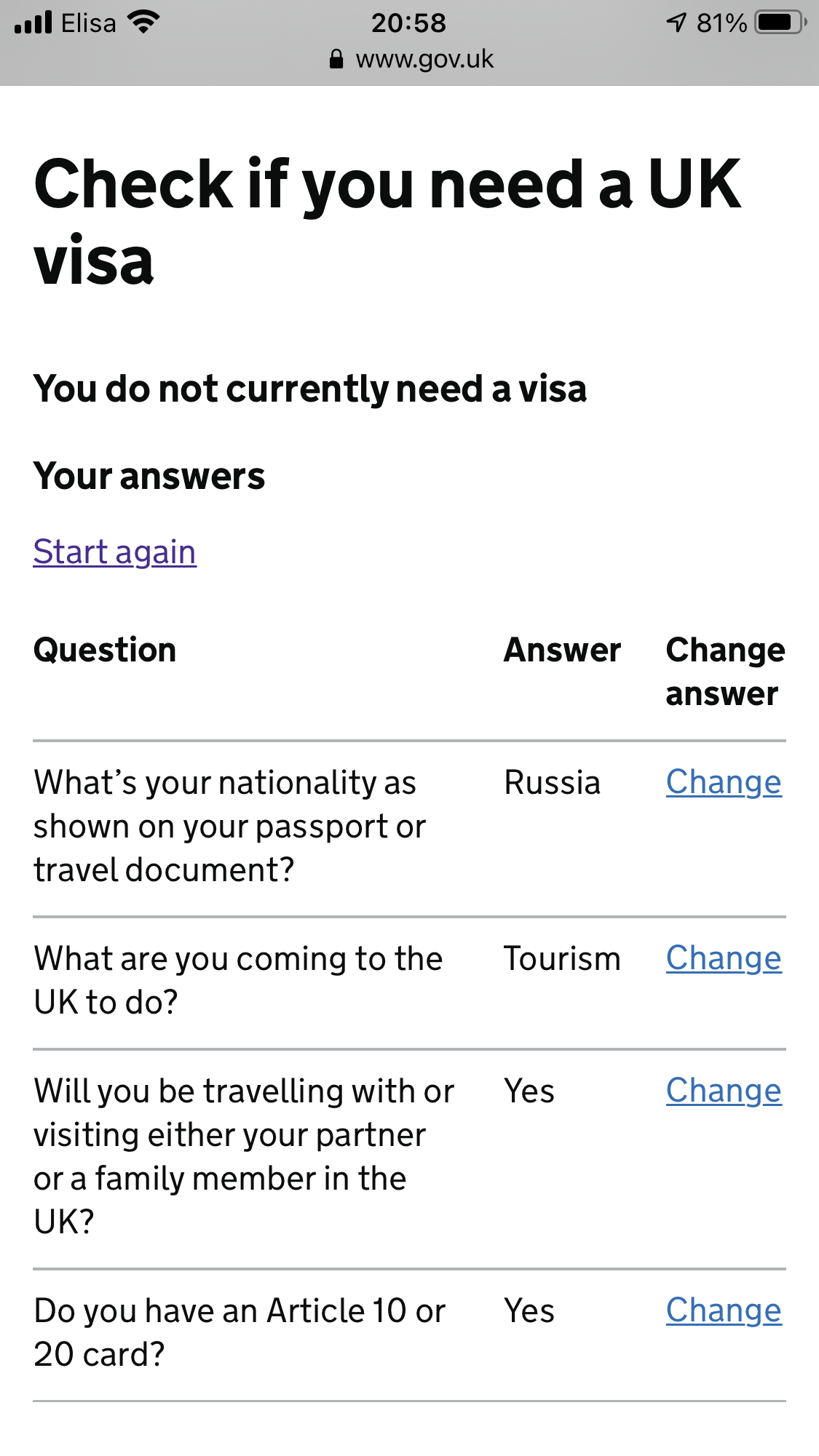Tap the You do not currently need a visa result
The height and width of the screenshot is (1456, 819).
[x=309, y=389]
